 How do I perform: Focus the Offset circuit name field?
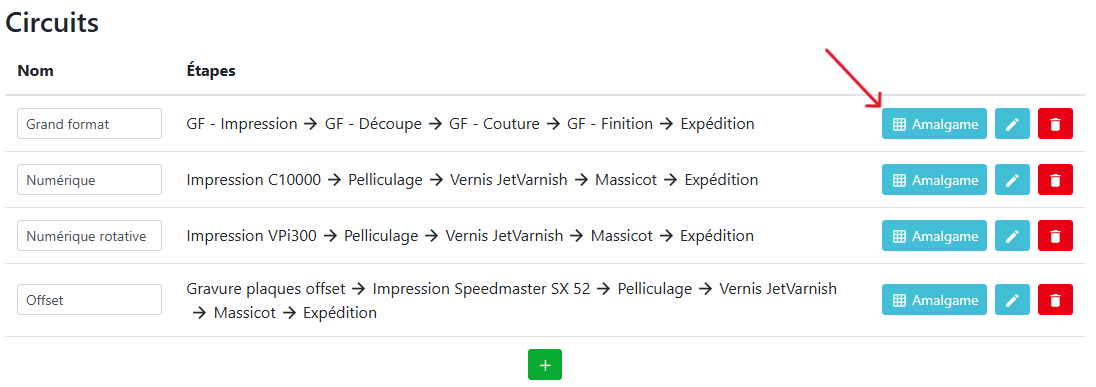point(89,300)
